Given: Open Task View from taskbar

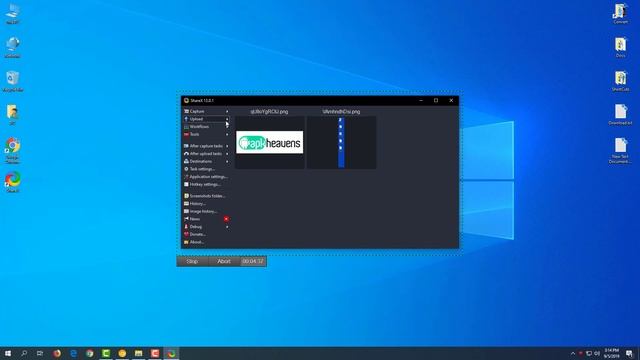Looking at the screenshot, I should click(40, 353).
